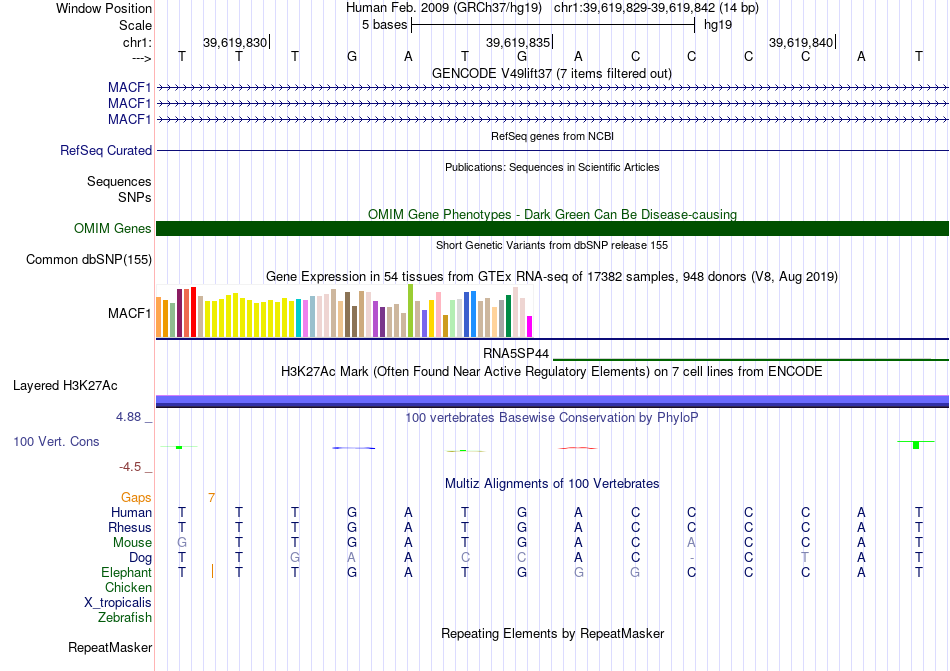Select the OMIM Genes side label

pos(113,228)
